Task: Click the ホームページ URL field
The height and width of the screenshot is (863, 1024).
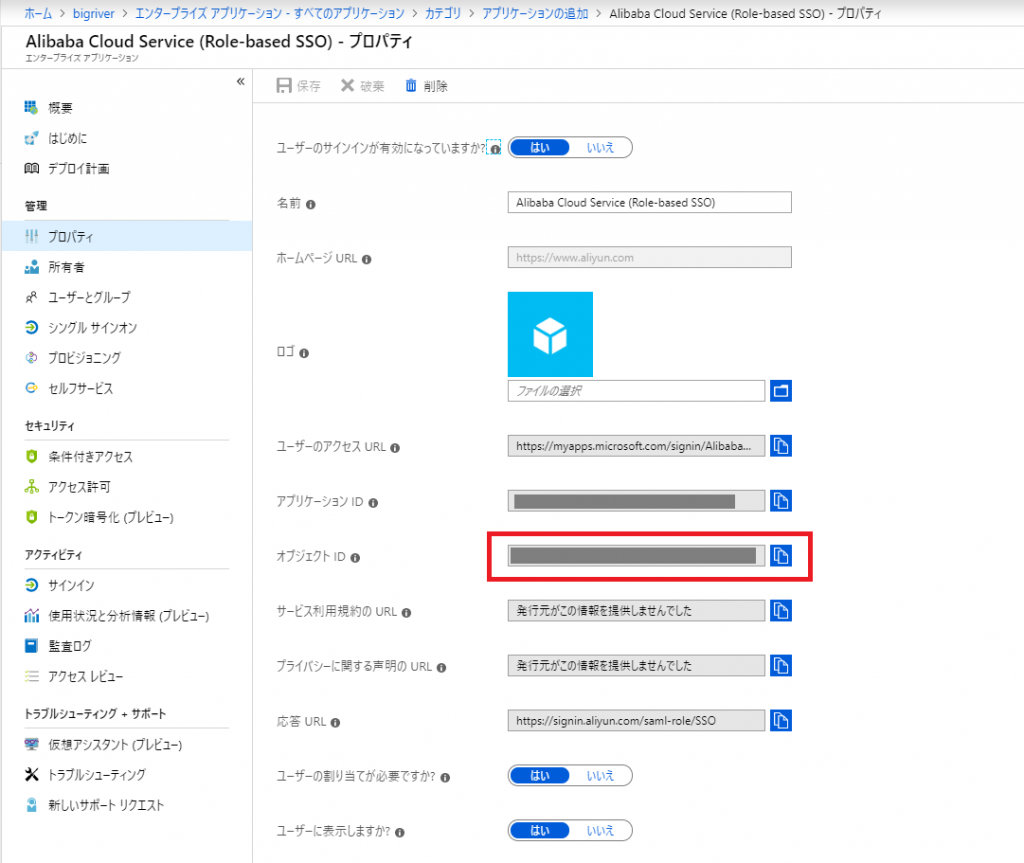Action: point(649,257)
